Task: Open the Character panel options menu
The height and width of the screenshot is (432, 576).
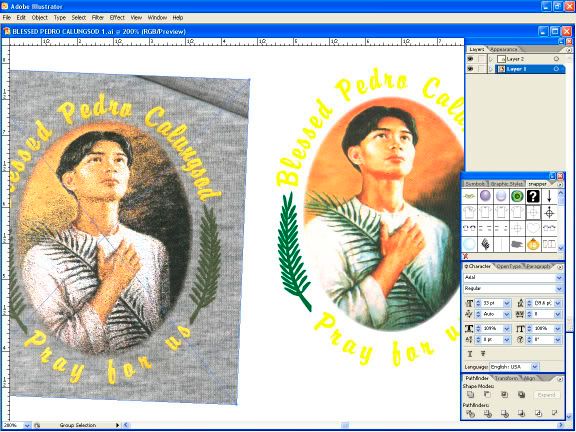Action: click(x=560, y=267)
